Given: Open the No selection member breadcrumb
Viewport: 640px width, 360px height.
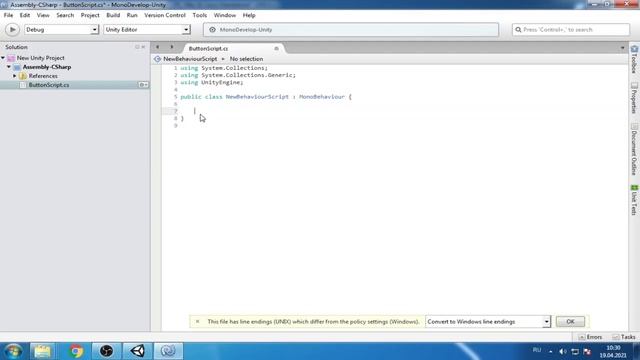Looking at the screenshot, I should point(246,59).
